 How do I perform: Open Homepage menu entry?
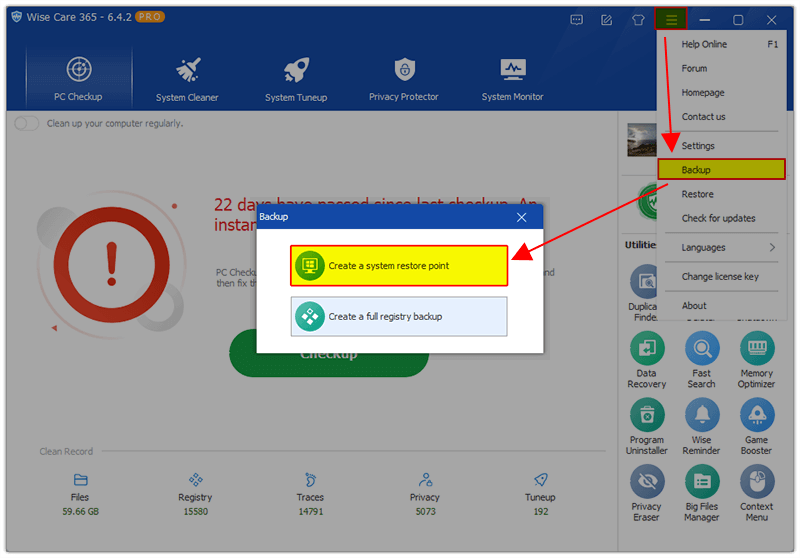point(721,92)
